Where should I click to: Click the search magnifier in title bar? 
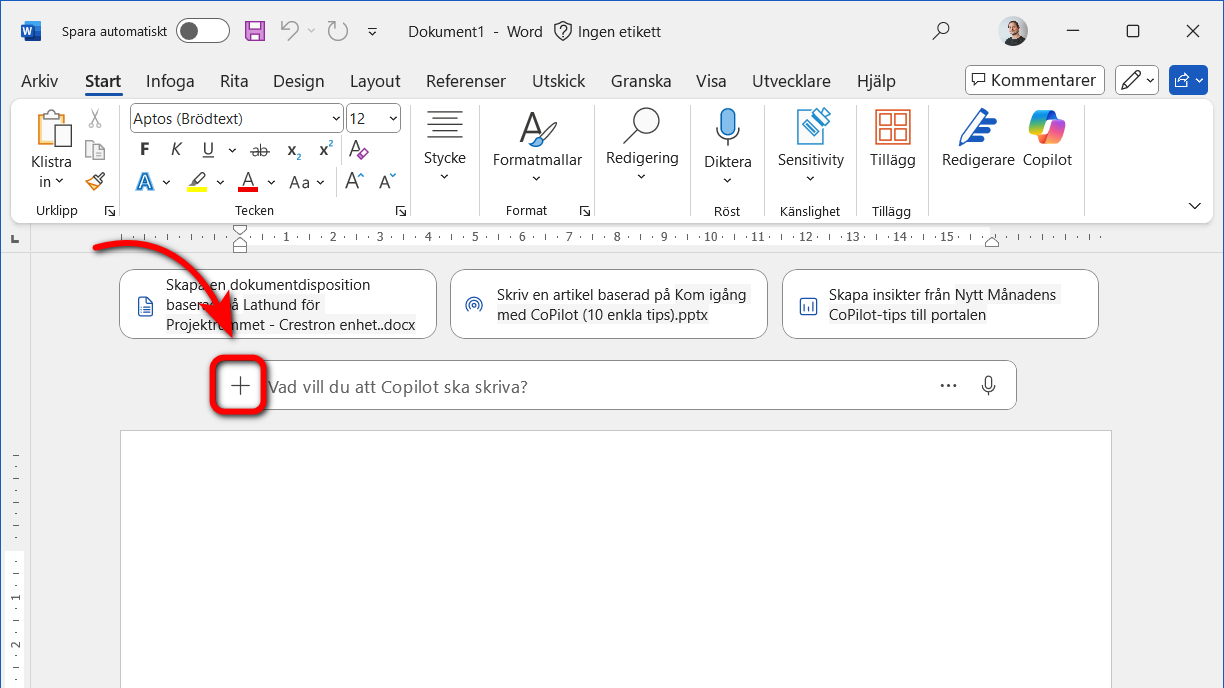pyautogui.click(x=941, y=31)
